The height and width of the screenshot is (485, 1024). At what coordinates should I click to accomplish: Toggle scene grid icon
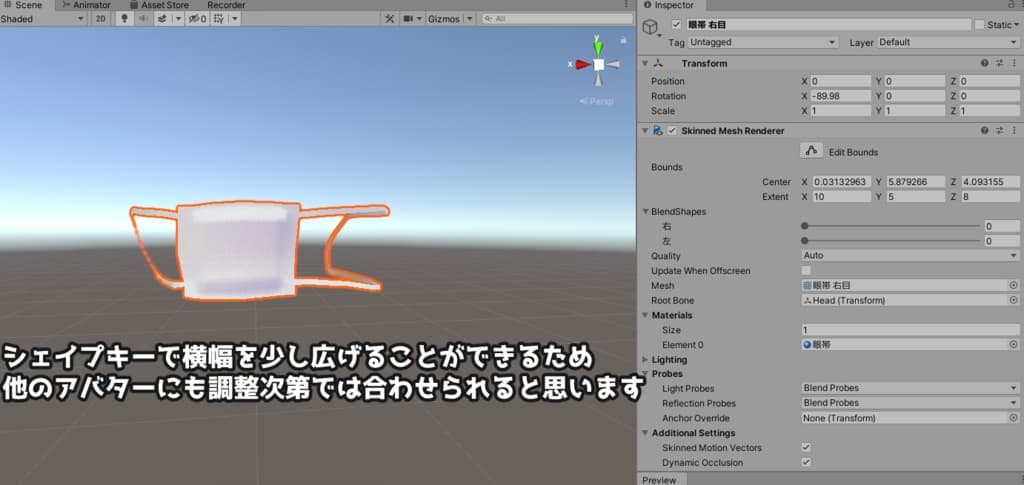click(x=220, y=19)
